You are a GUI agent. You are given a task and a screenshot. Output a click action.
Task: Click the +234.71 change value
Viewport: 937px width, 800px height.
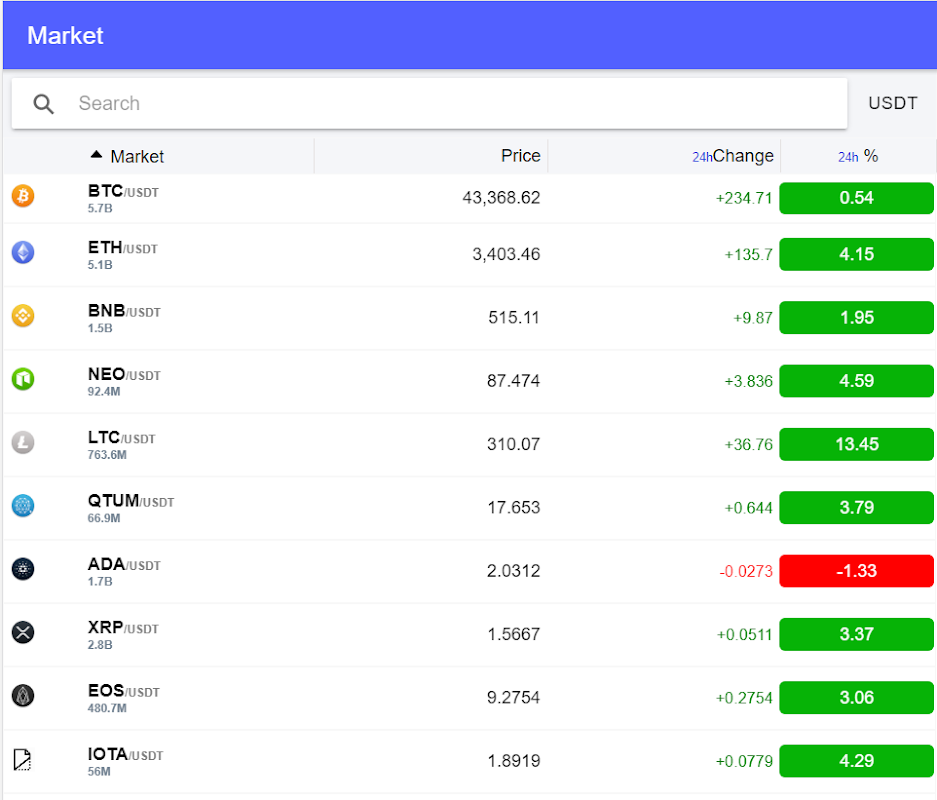point(744,198)
